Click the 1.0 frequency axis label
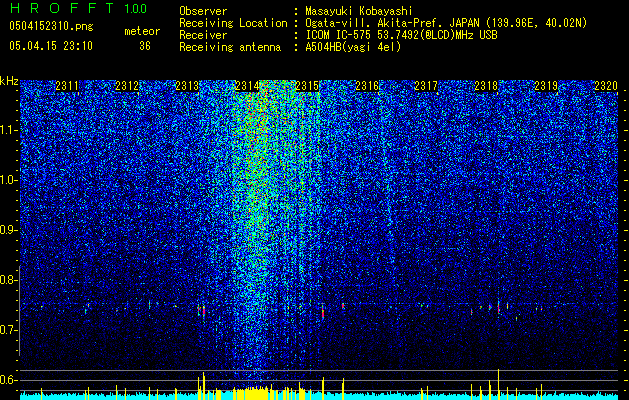 [9, 180]
